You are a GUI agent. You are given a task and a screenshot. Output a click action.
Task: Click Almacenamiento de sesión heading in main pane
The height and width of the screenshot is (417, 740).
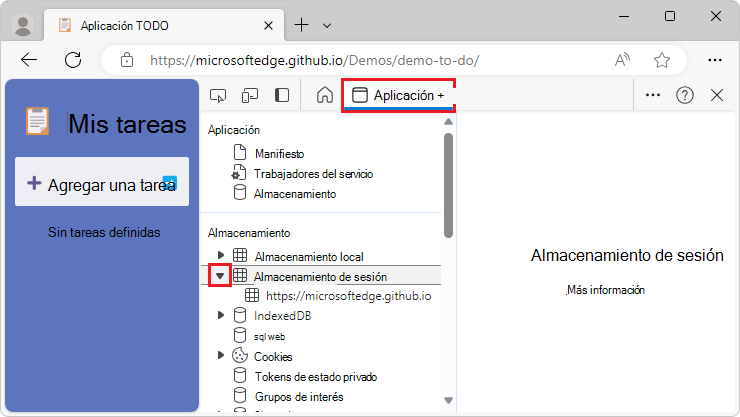point(627,255)
